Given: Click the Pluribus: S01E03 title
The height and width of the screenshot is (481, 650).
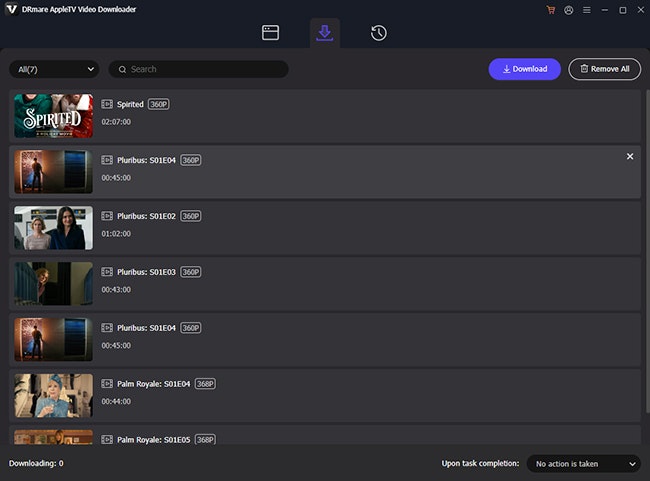Looking at the screenshot, I should (146, 272).
